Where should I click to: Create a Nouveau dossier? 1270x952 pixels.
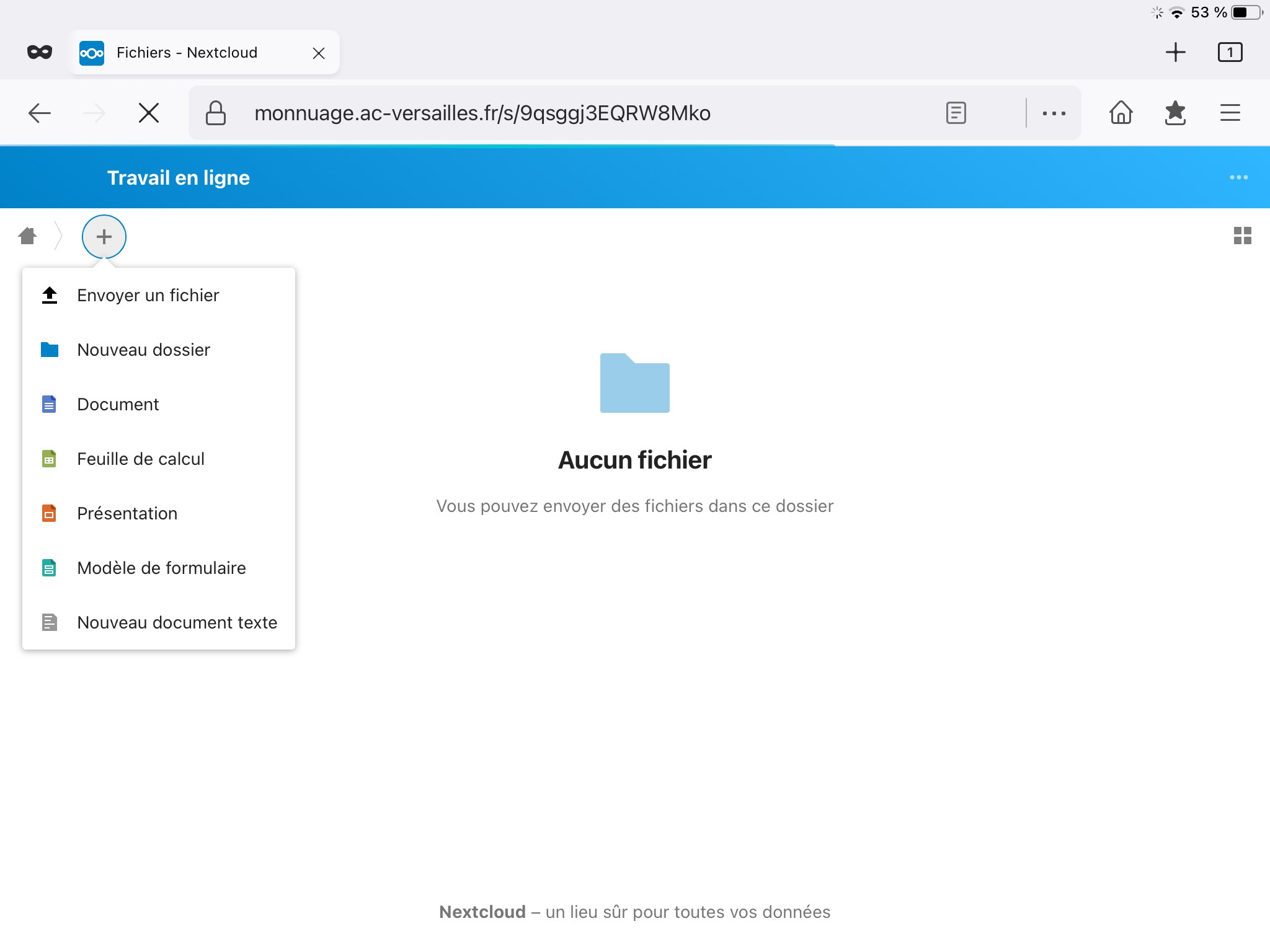[143, 350]
